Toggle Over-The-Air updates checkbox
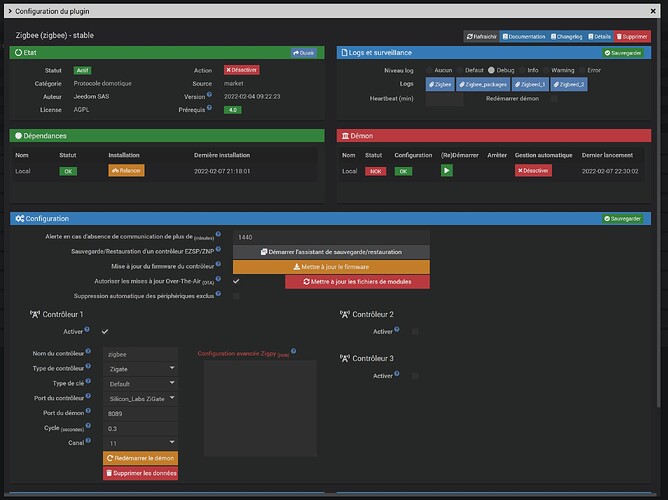This screenshot has height=500, width=668. pyautogui.click(x=236, y=282)
